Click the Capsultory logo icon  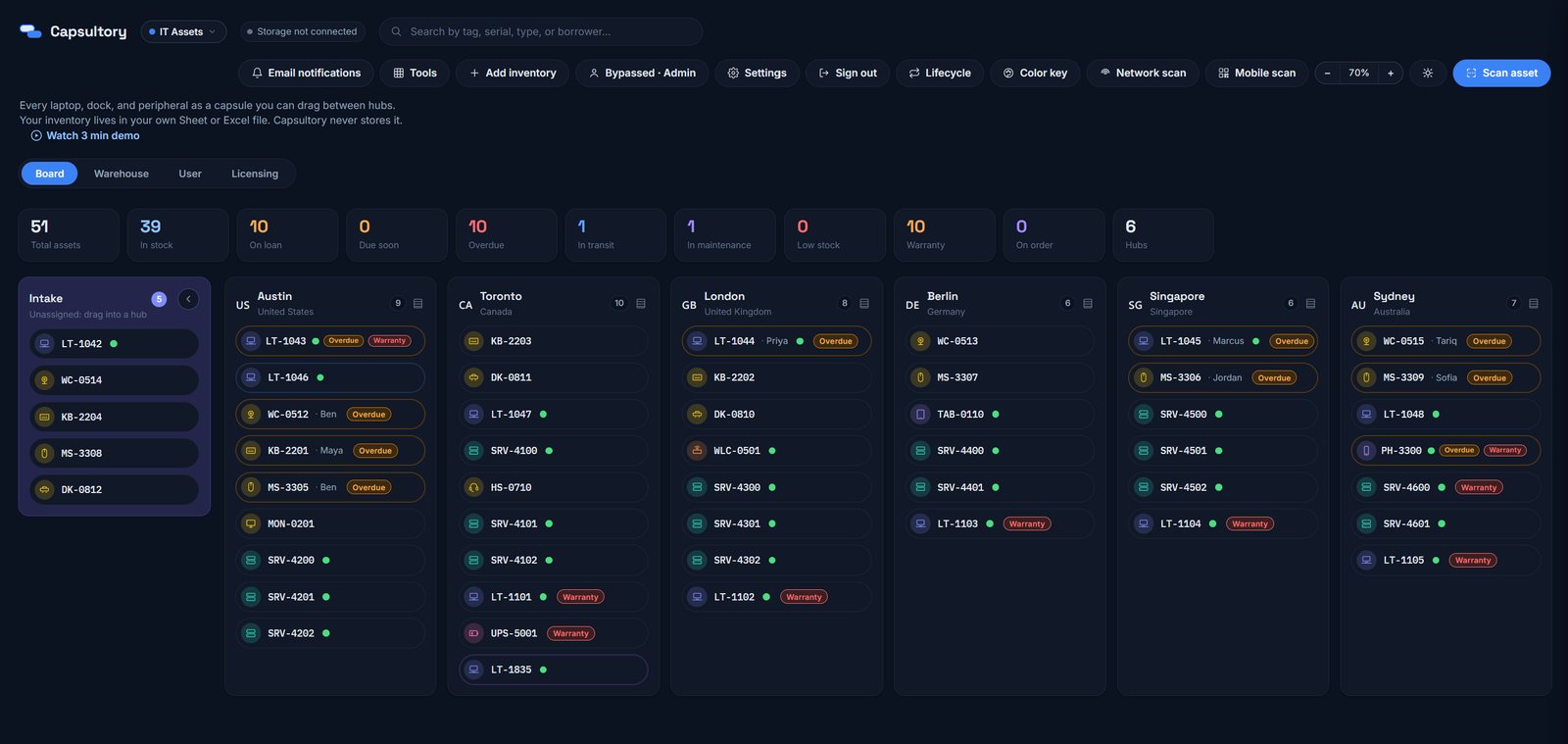point(30,31)
